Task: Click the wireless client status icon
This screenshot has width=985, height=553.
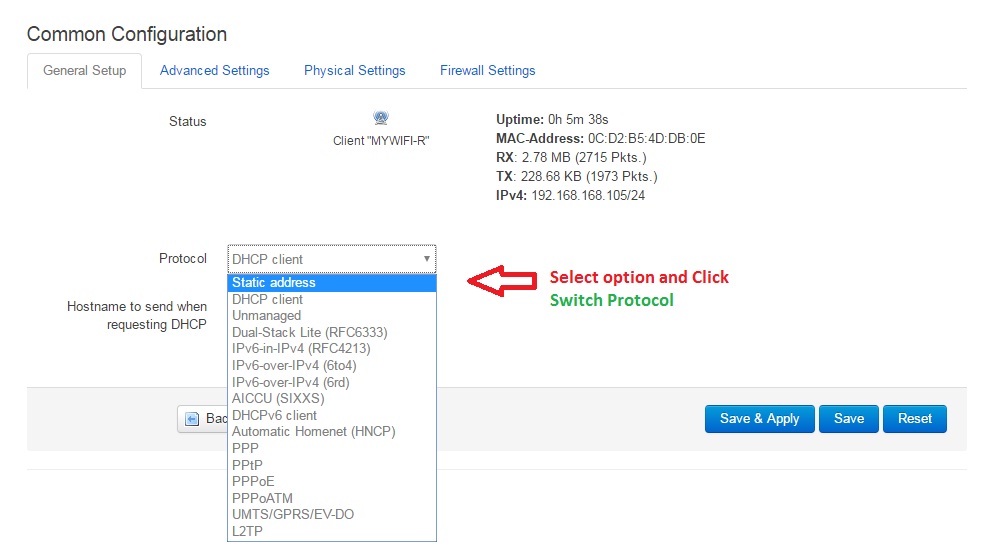Action: 380,119
